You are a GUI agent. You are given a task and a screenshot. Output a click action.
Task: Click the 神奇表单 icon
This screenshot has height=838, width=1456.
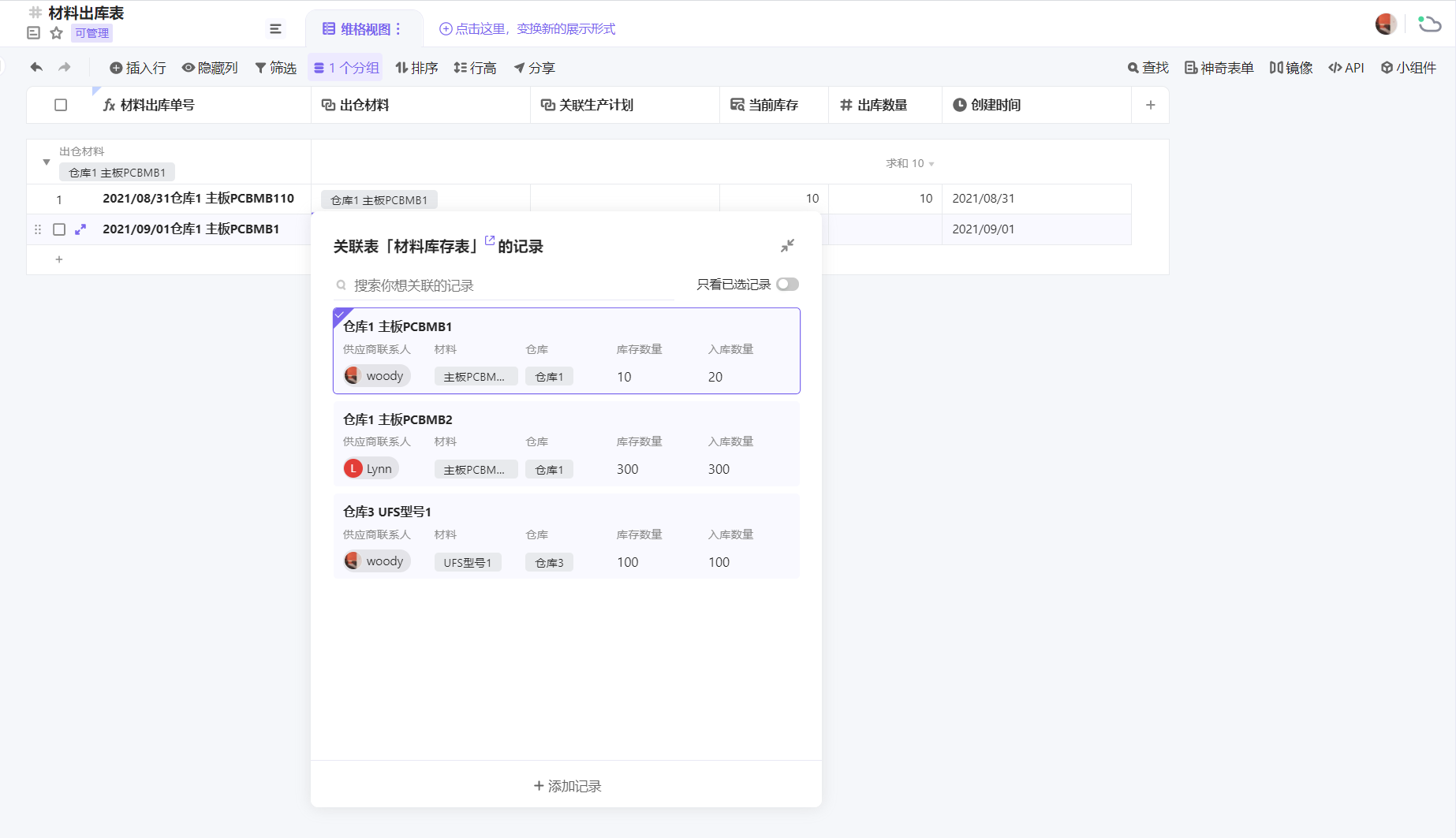(1191, 68)
